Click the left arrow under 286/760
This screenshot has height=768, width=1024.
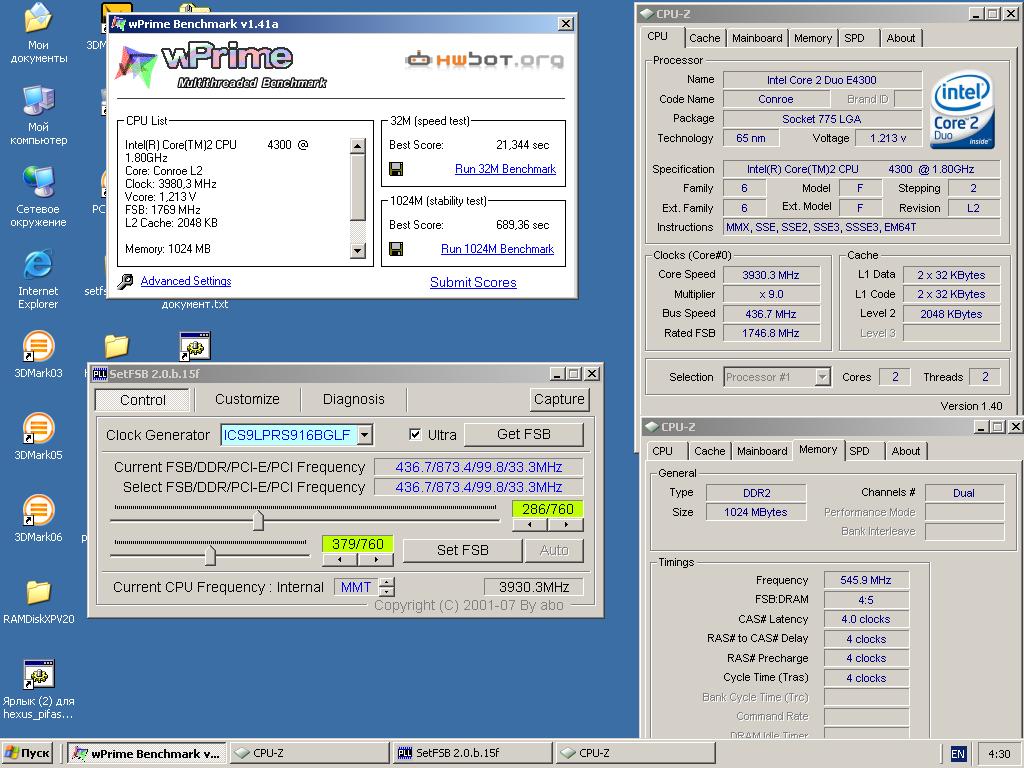pyautogui.click(x=530, y=524)
